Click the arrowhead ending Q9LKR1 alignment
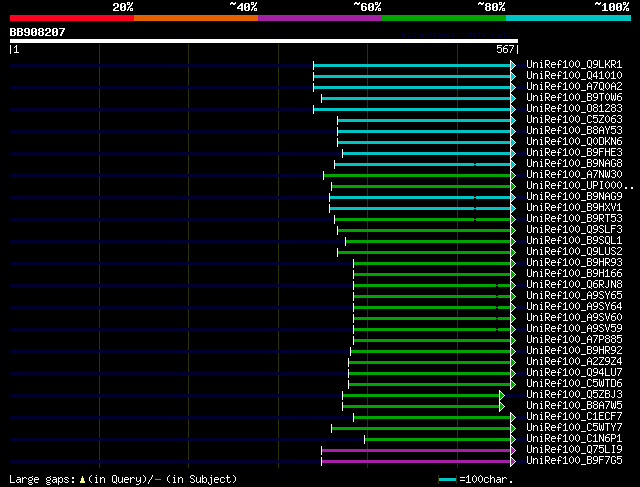Screen dimensions: 640x487 tap(513, 65)
